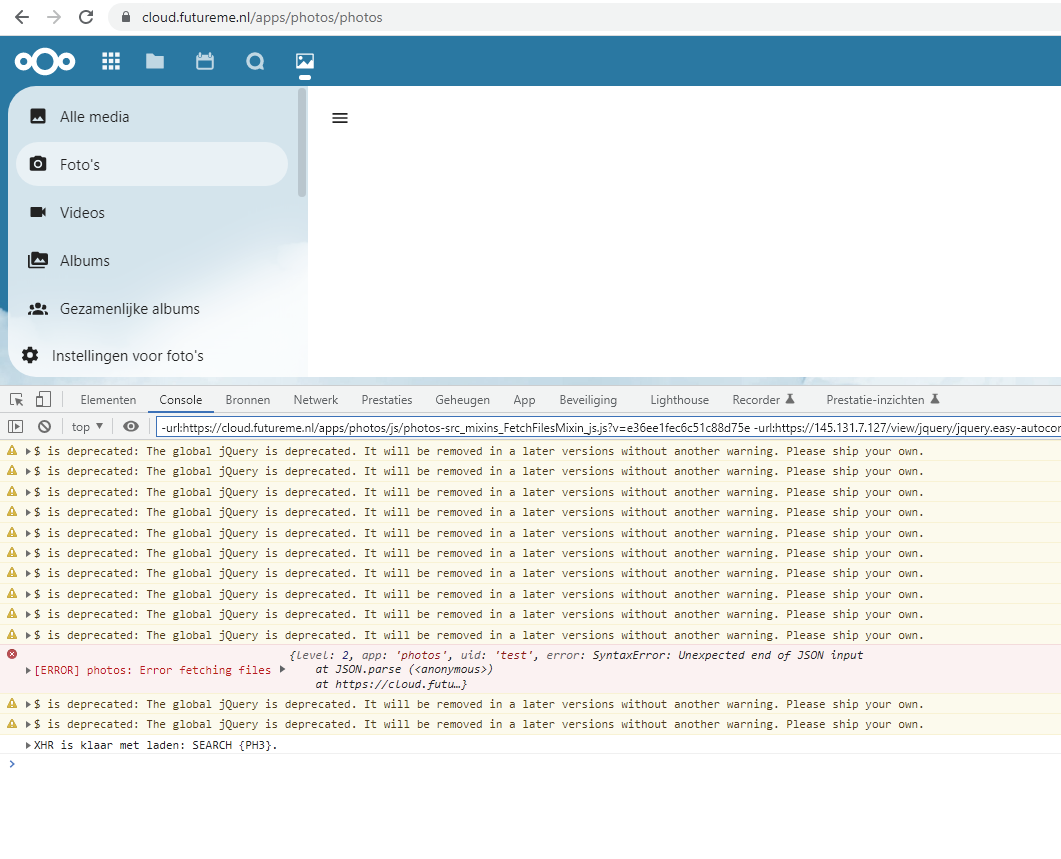The image size is (1061, 859).
Task: Click the settings gear icon
Action: tap(30, 355)
